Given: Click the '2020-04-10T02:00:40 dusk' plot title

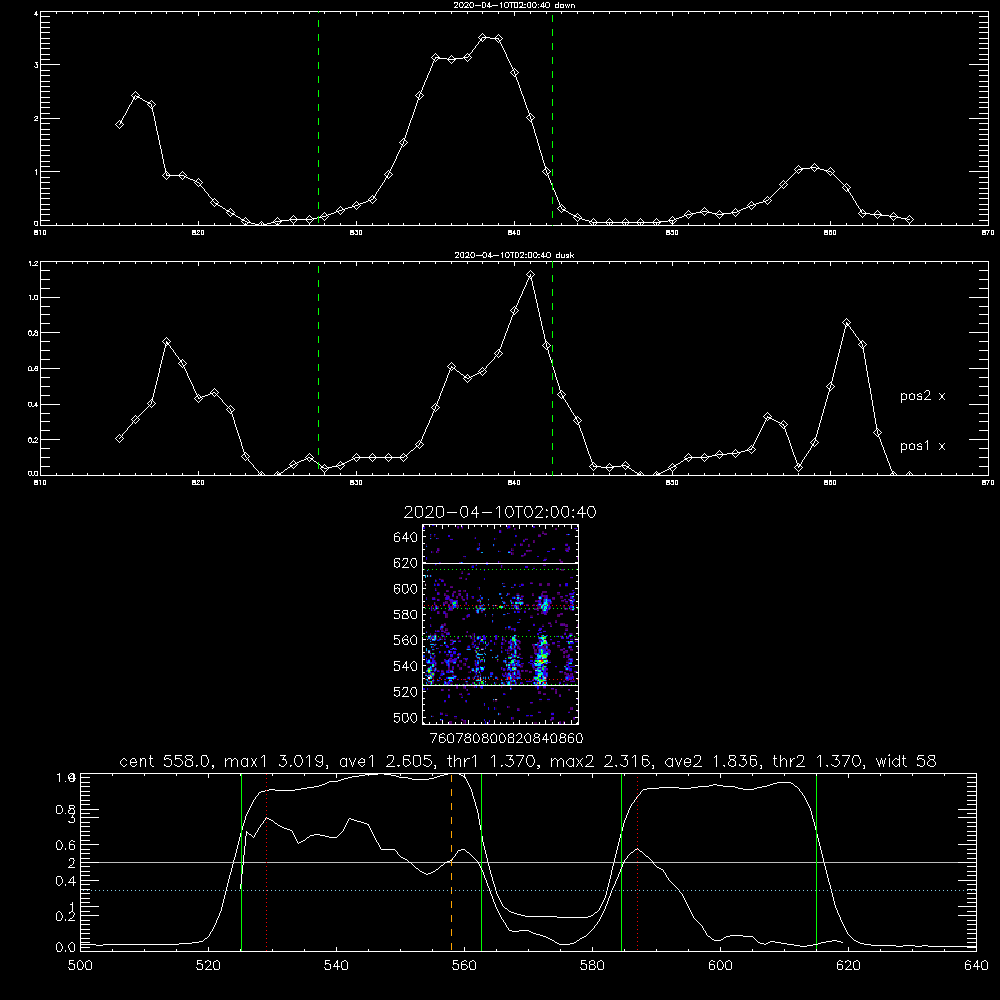Looking at the screenshot, I should point(514,255).
